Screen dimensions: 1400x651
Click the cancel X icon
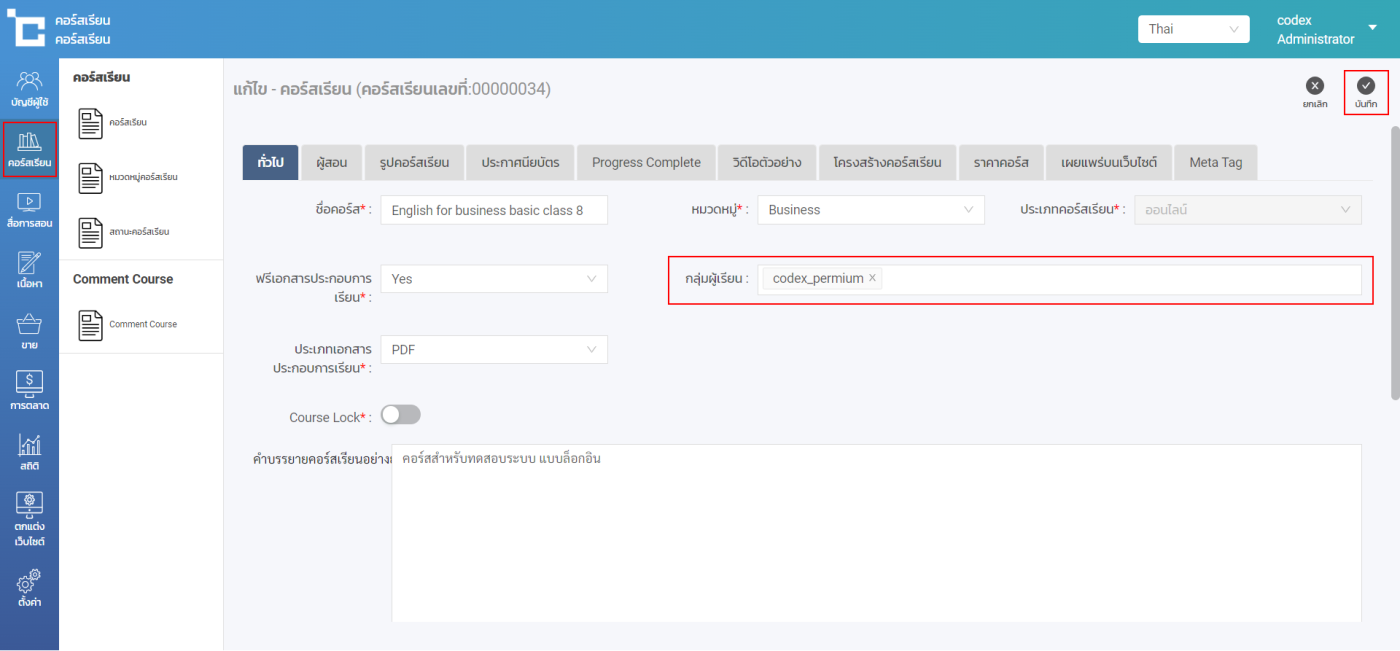click(x=1315, y=87)
